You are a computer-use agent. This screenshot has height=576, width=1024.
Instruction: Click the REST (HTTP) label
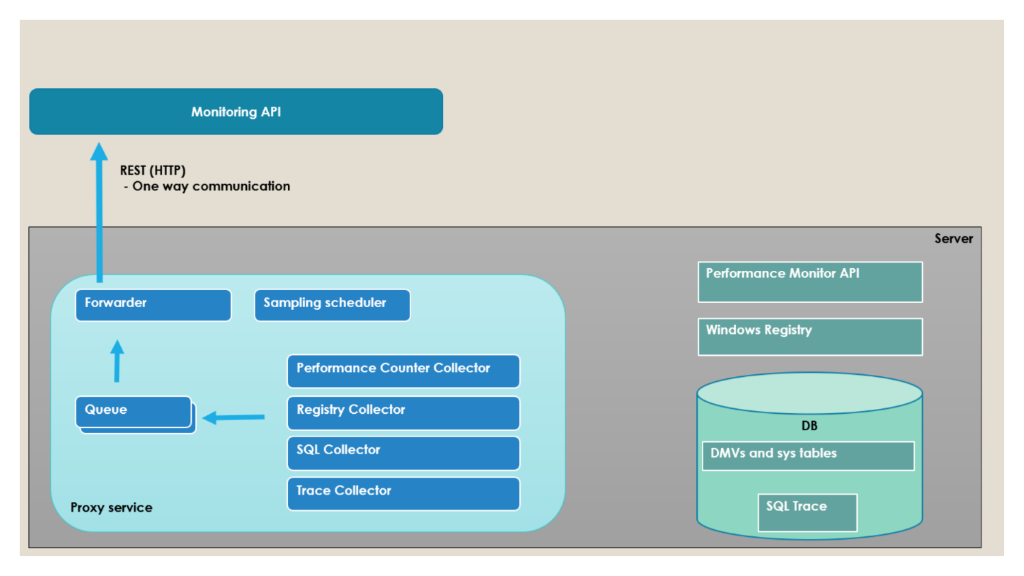coord(153,170)
